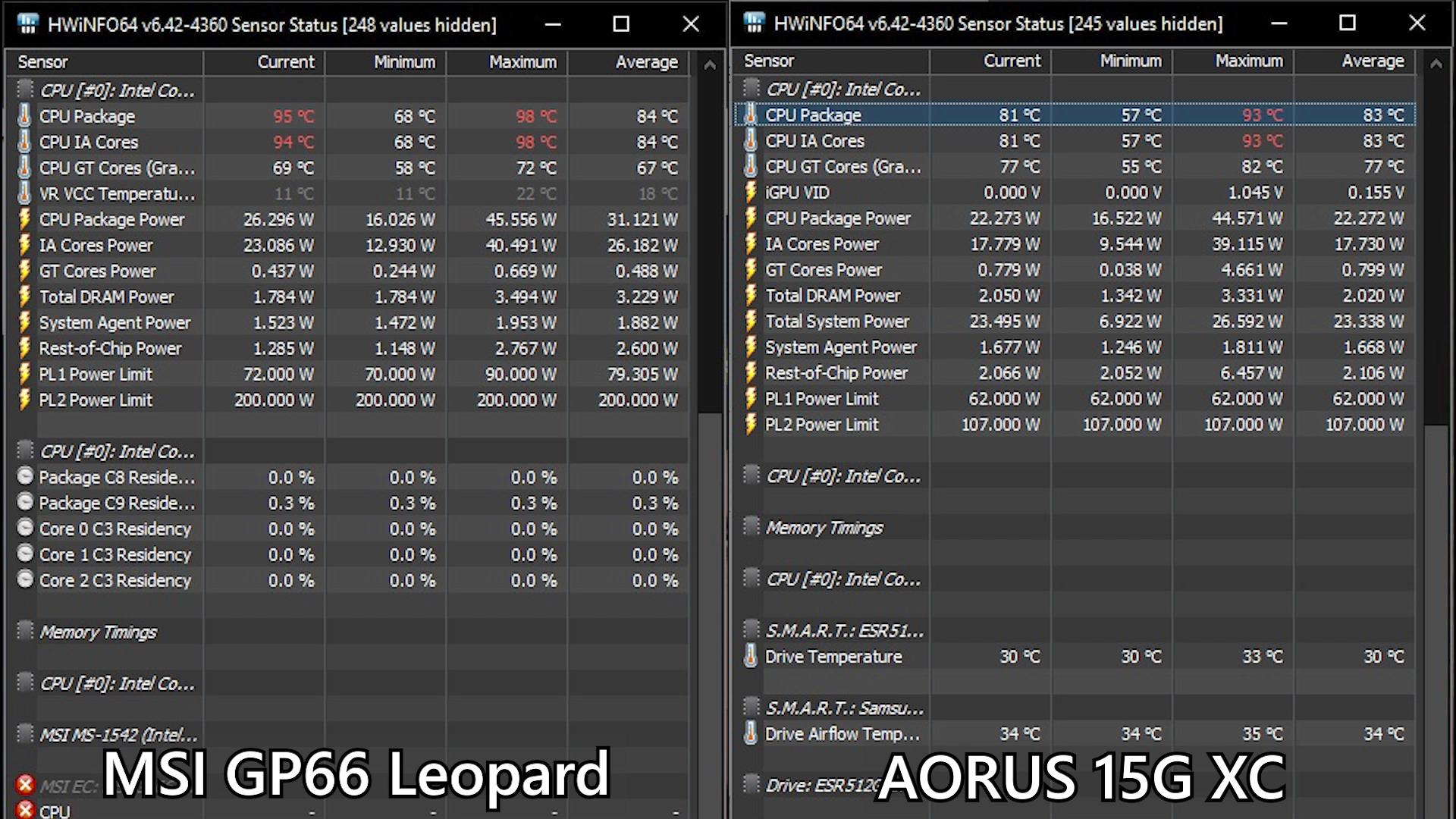Click the Sensor column header in the right window
This screenshot has height=819, width=1456.
click(831, 61)
